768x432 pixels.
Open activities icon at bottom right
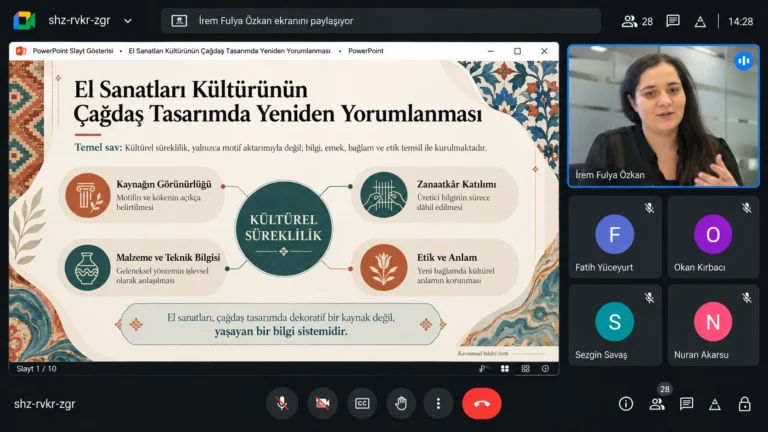715,404
